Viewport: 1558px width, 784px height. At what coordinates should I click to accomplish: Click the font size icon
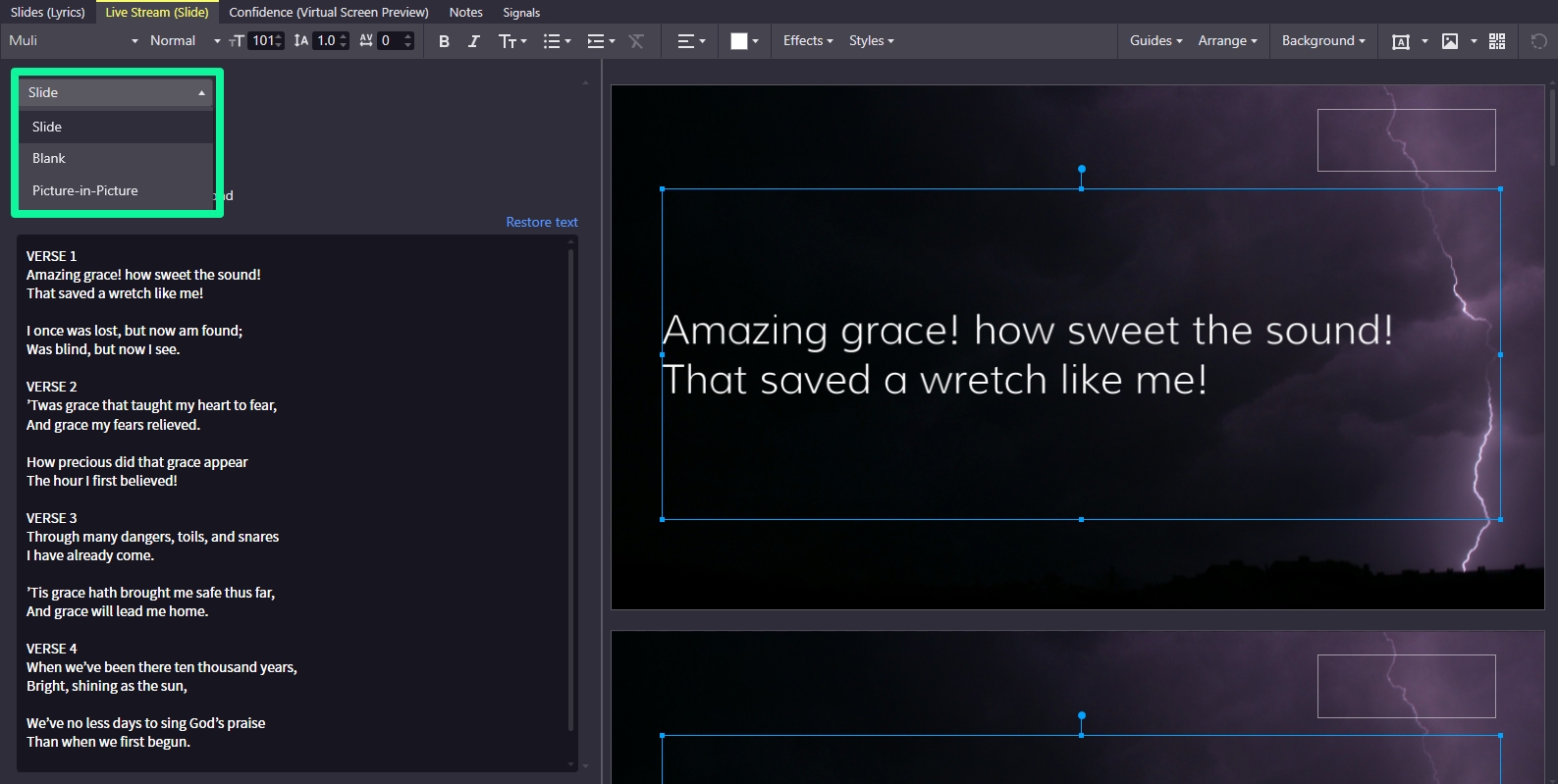[236, 41]
